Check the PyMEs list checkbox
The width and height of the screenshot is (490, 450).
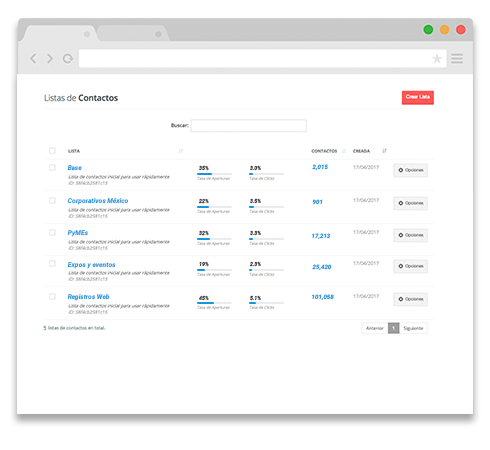tap(52, 232)
